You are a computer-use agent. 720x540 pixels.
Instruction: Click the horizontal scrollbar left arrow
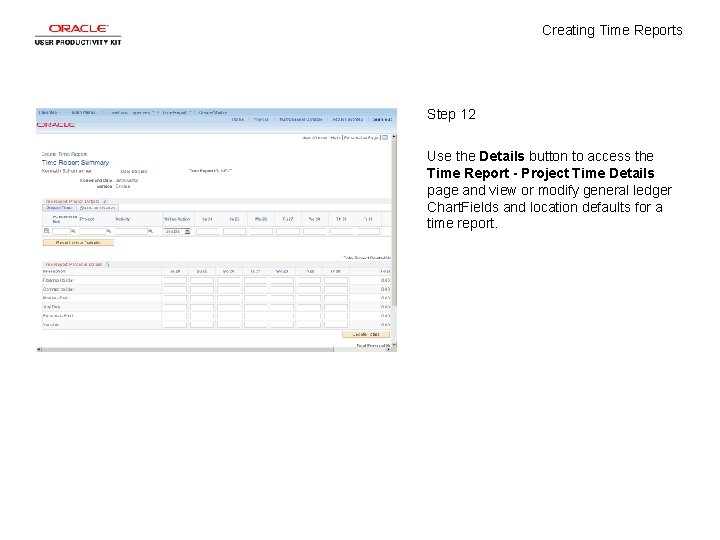[39, 349]
